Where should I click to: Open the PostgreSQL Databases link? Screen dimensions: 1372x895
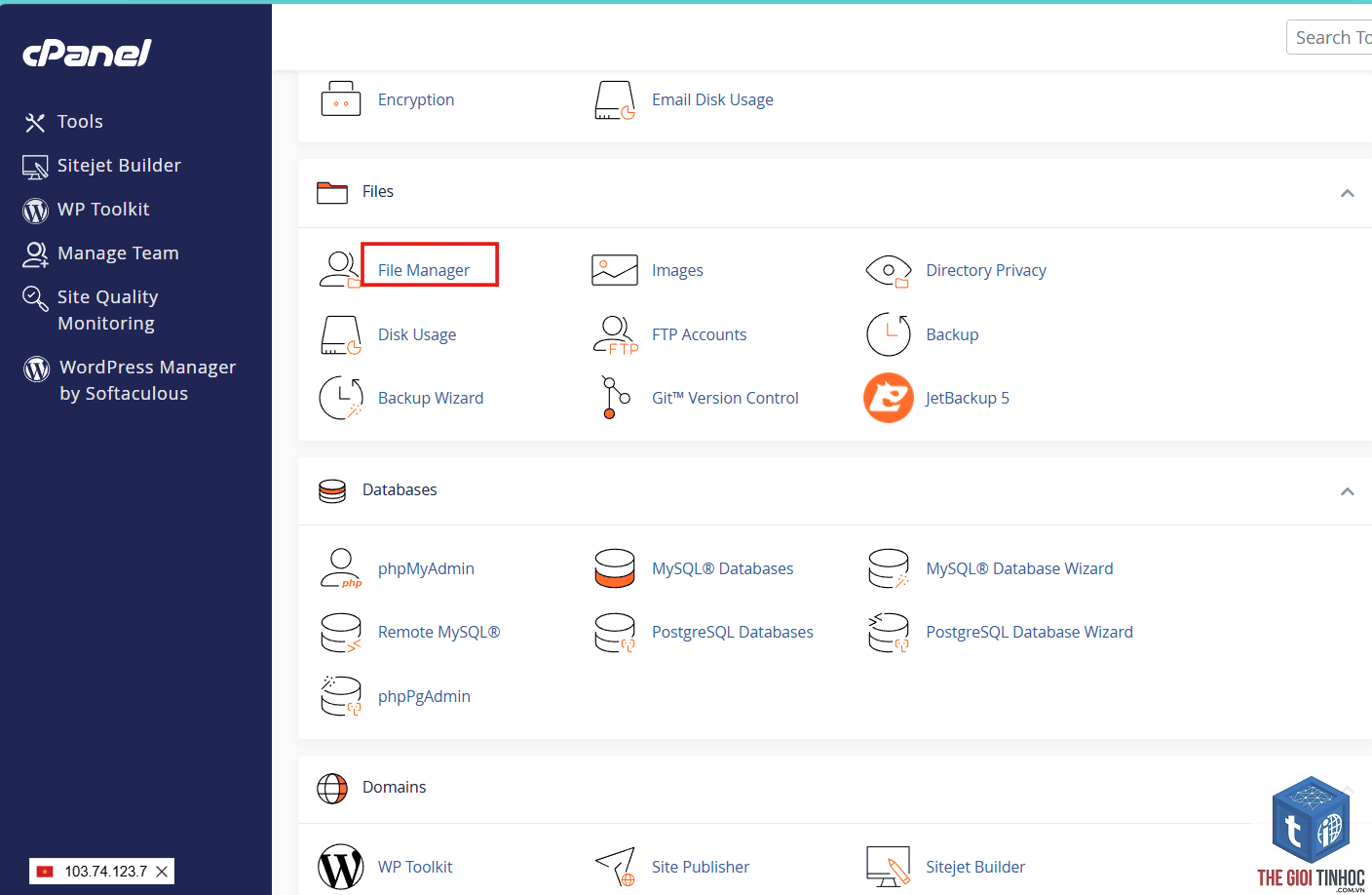732,632
